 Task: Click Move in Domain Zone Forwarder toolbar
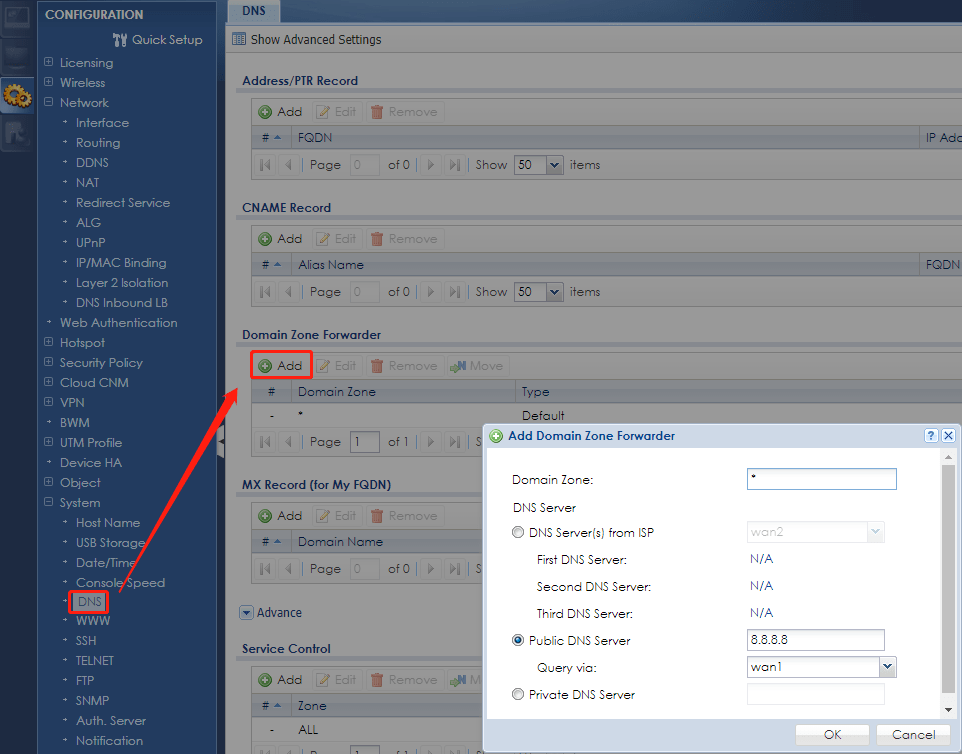click(x=477, y=366)
